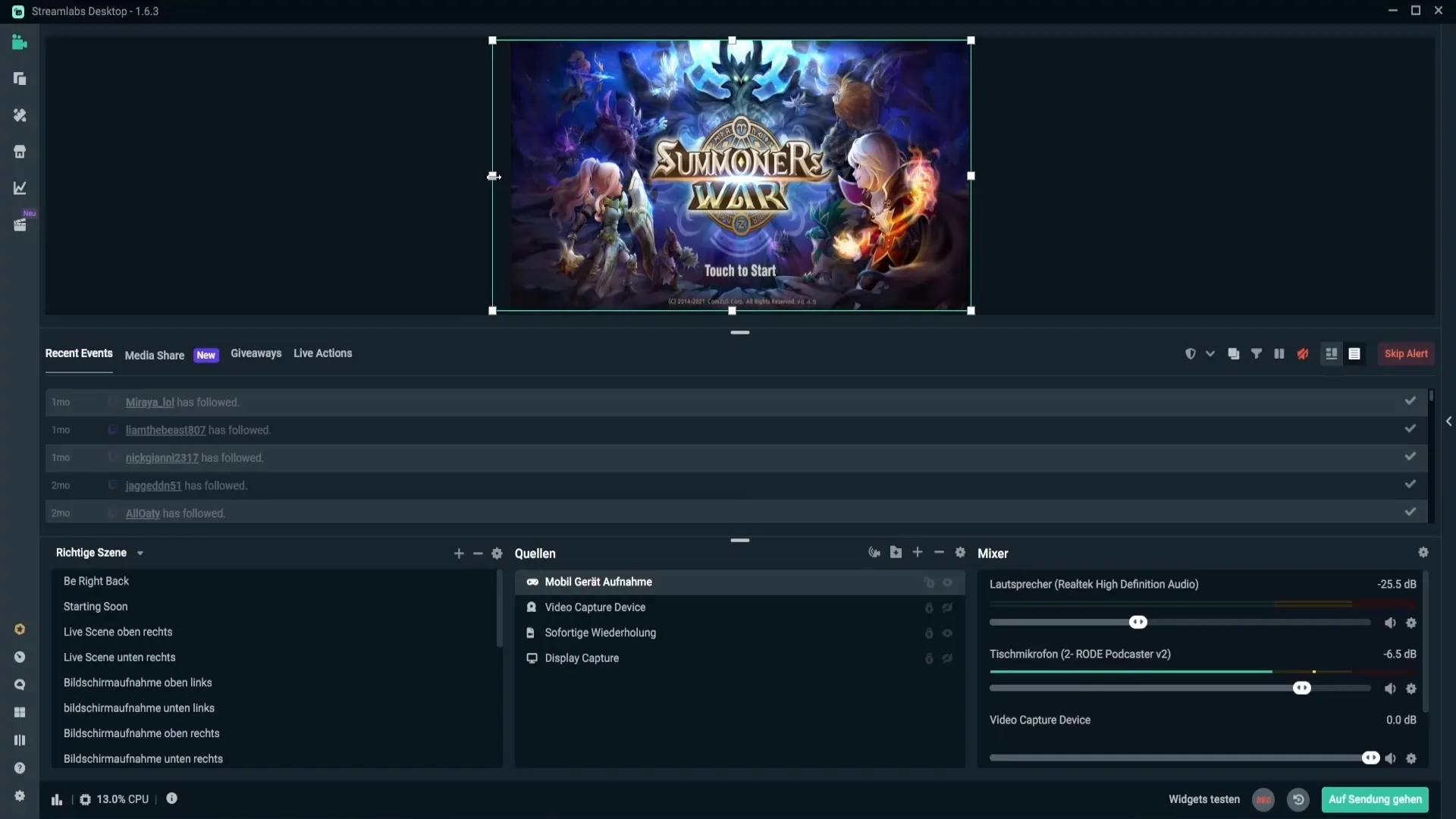Viewport: 1456px width, 819px height.
Task: Open the analytics graph sidebar icon
Action: (x=20, y=188)
